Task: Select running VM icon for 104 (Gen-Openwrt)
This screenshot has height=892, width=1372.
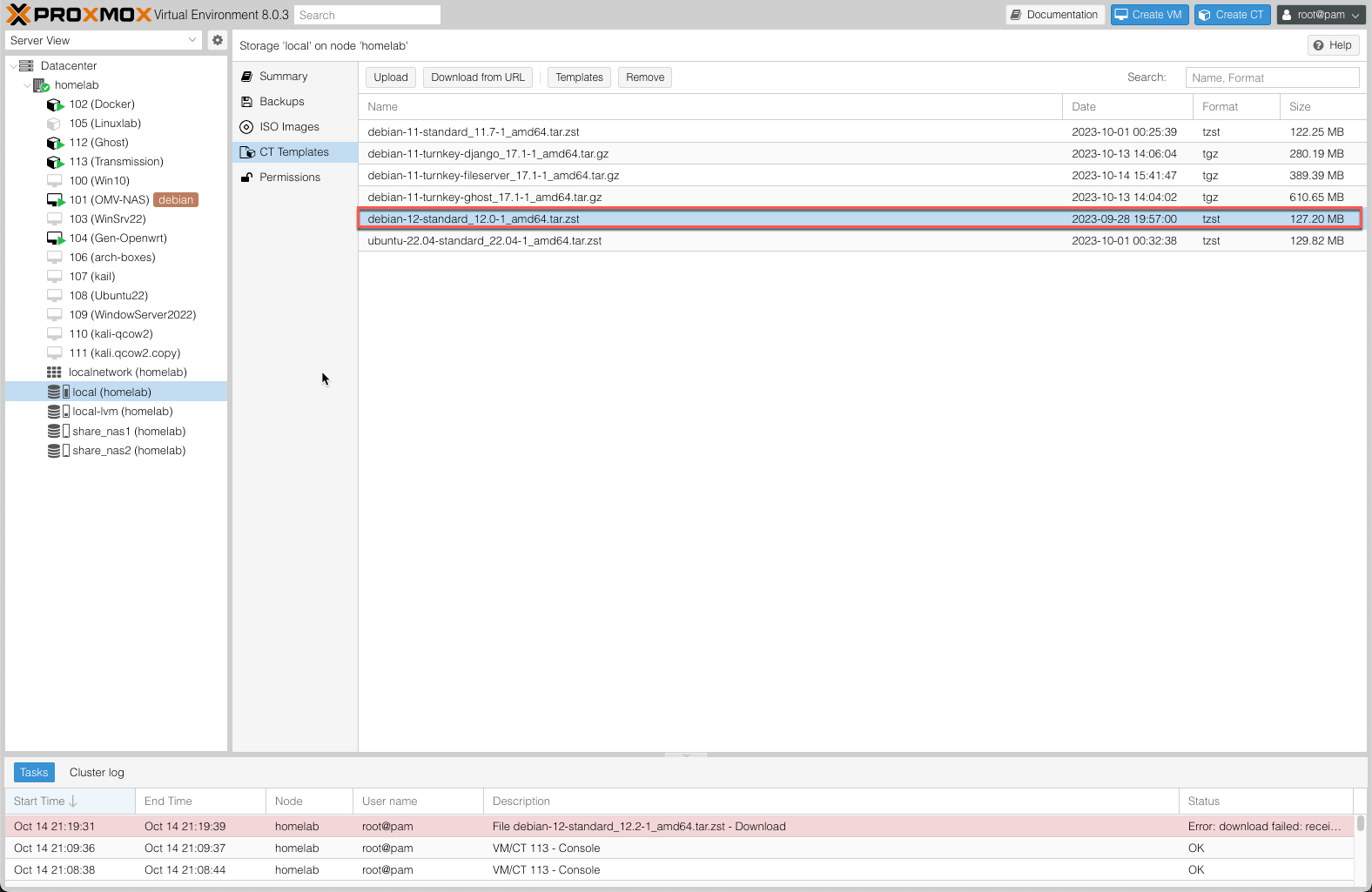Action: (56, 238)
